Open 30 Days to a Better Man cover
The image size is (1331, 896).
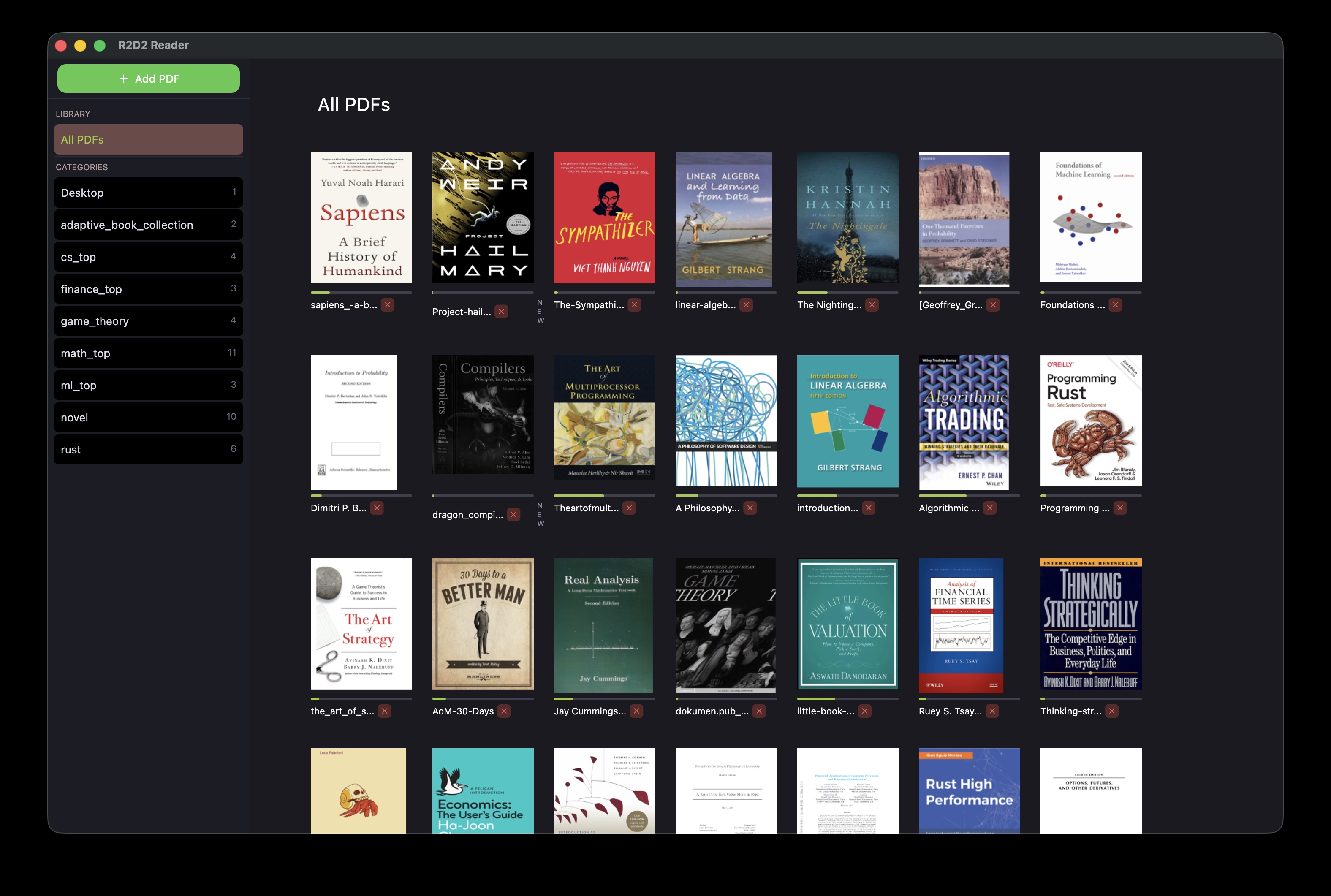(483, 624)
